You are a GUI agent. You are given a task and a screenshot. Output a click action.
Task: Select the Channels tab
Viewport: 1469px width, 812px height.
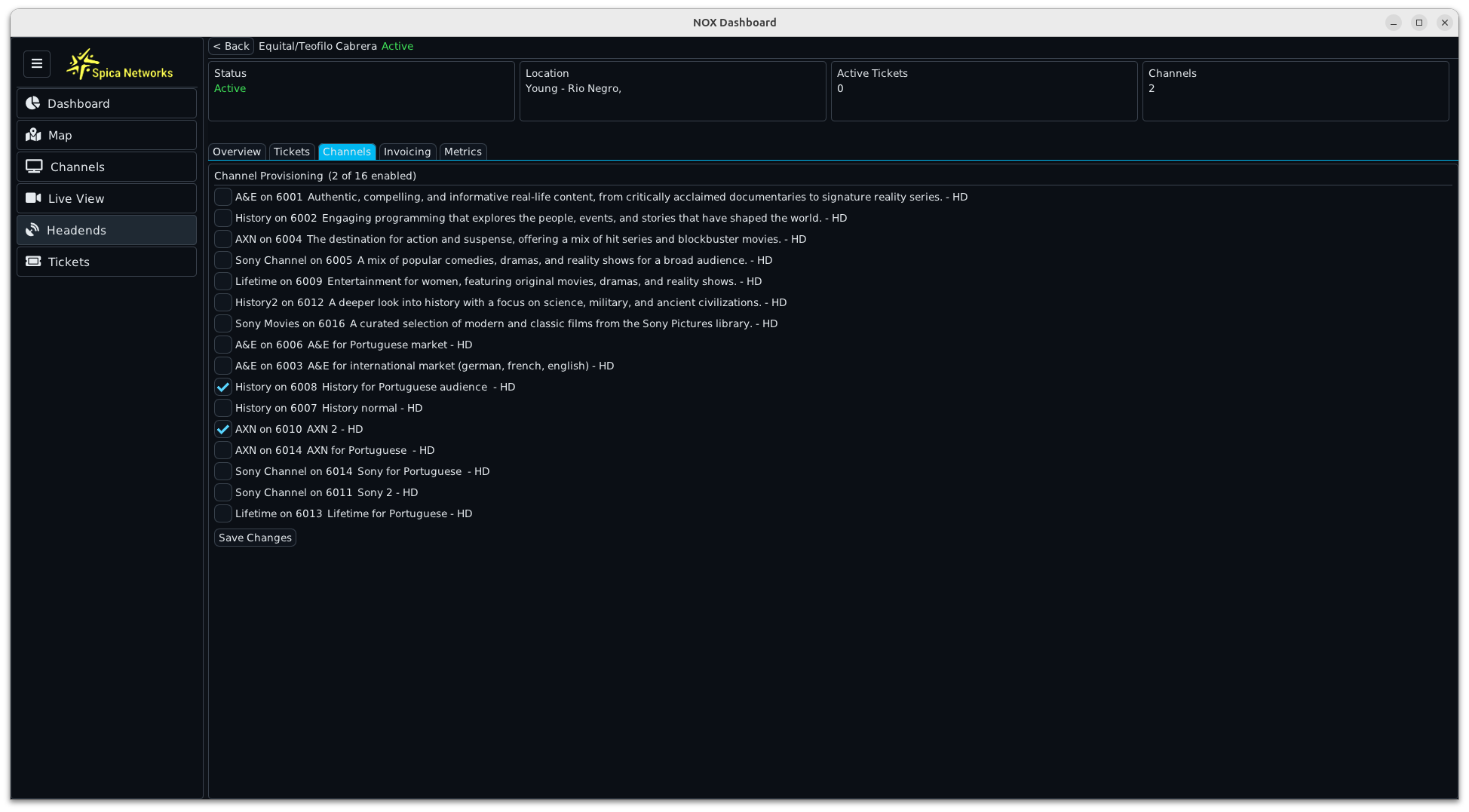tap(347, 152)
